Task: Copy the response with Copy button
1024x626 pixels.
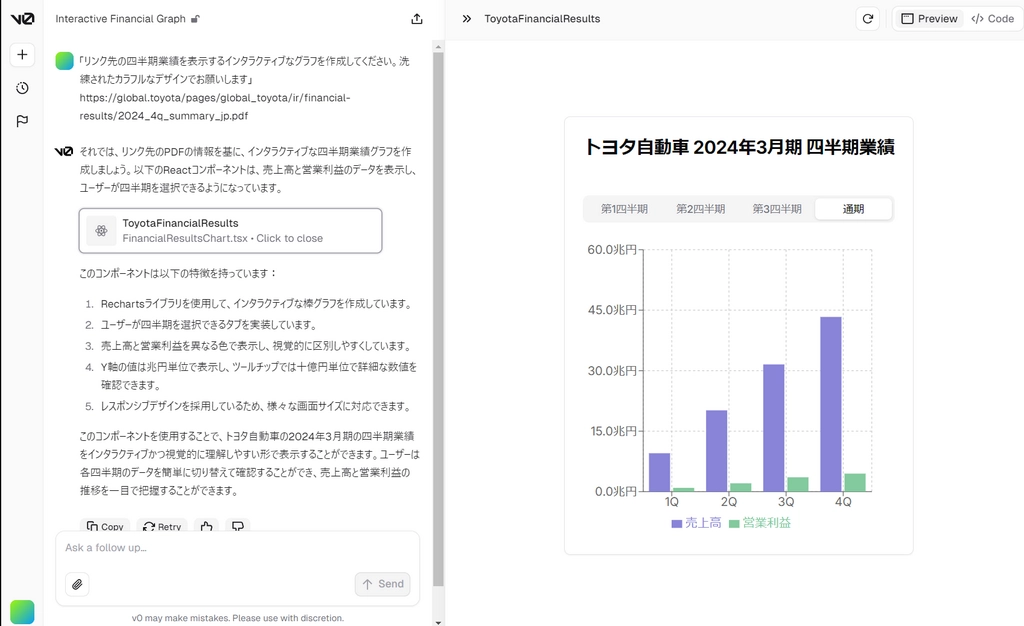Action: [x=105, y=526]
